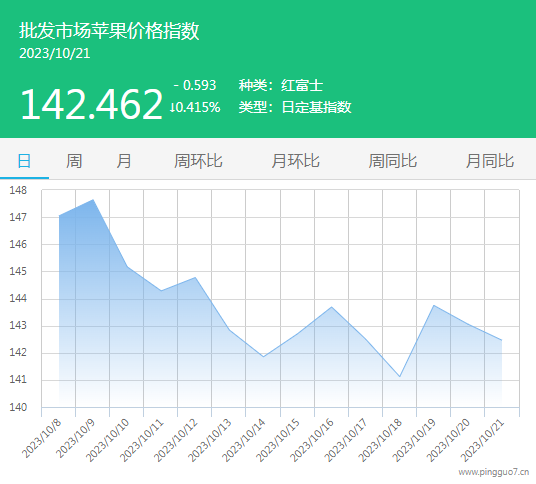Click the 2023/10/14 x-axis date label
The image size is (536, 484).
(244, 440)
